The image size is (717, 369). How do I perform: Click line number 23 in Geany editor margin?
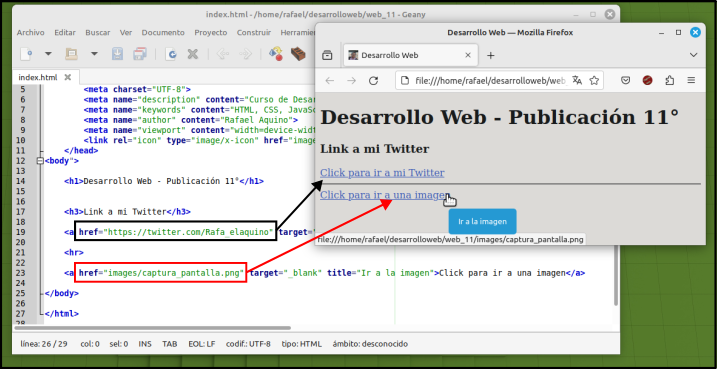pos(22,273)
